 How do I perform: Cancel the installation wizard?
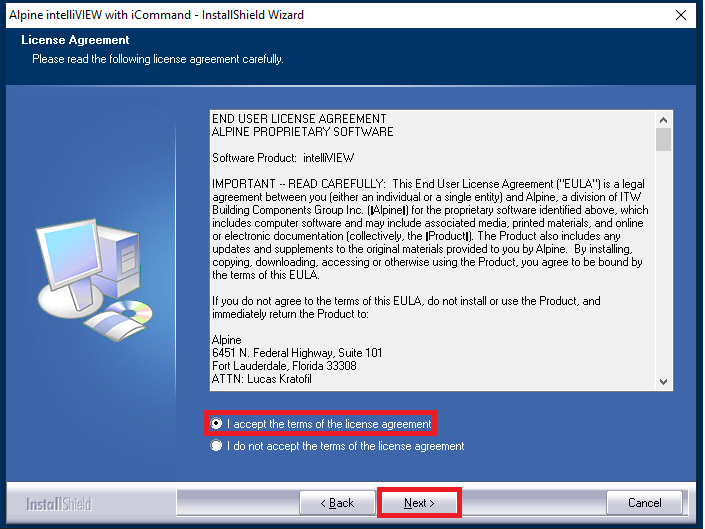644,502
